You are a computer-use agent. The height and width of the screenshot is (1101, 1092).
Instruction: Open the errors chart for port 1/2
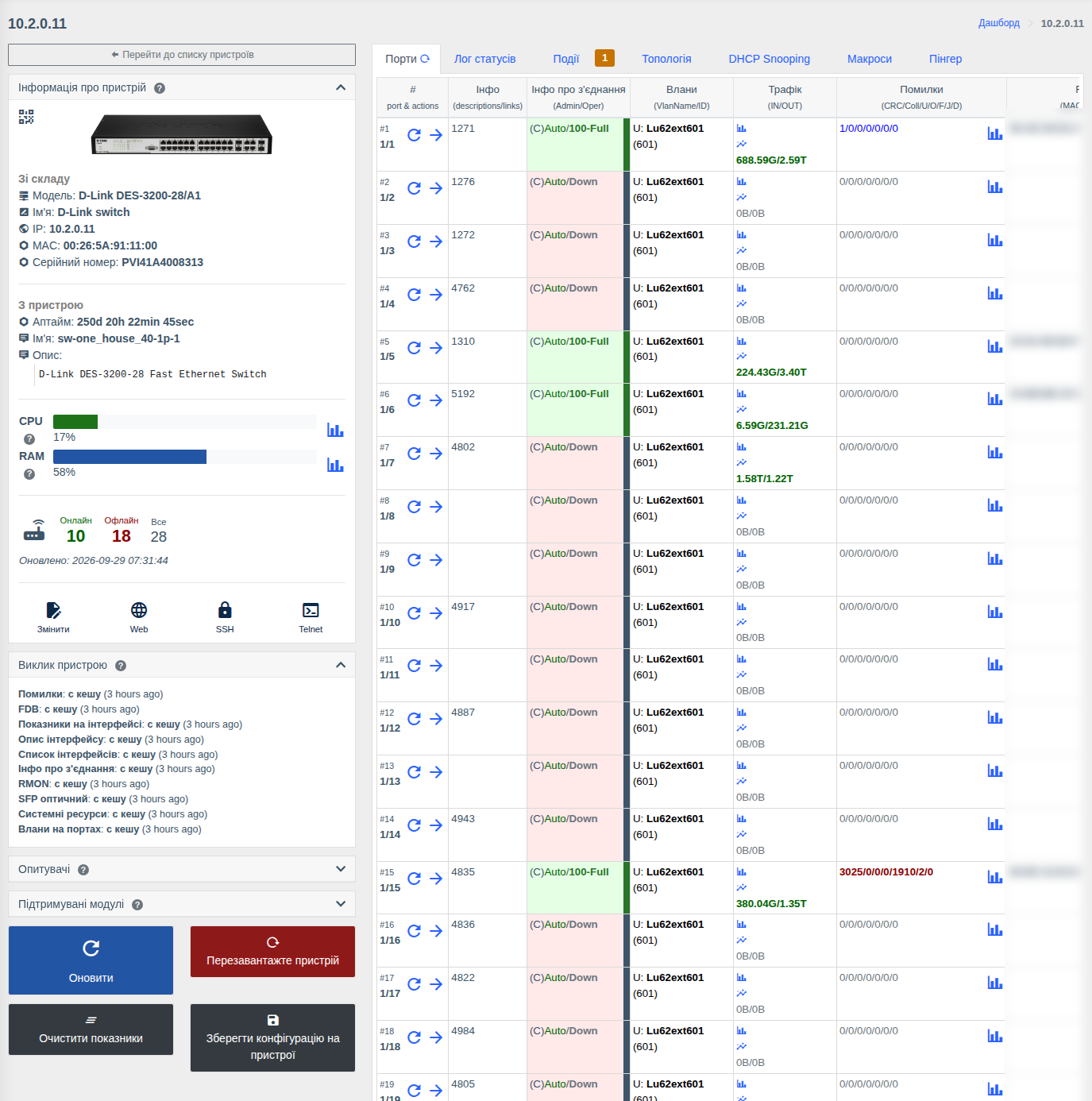tap(995, 187)
